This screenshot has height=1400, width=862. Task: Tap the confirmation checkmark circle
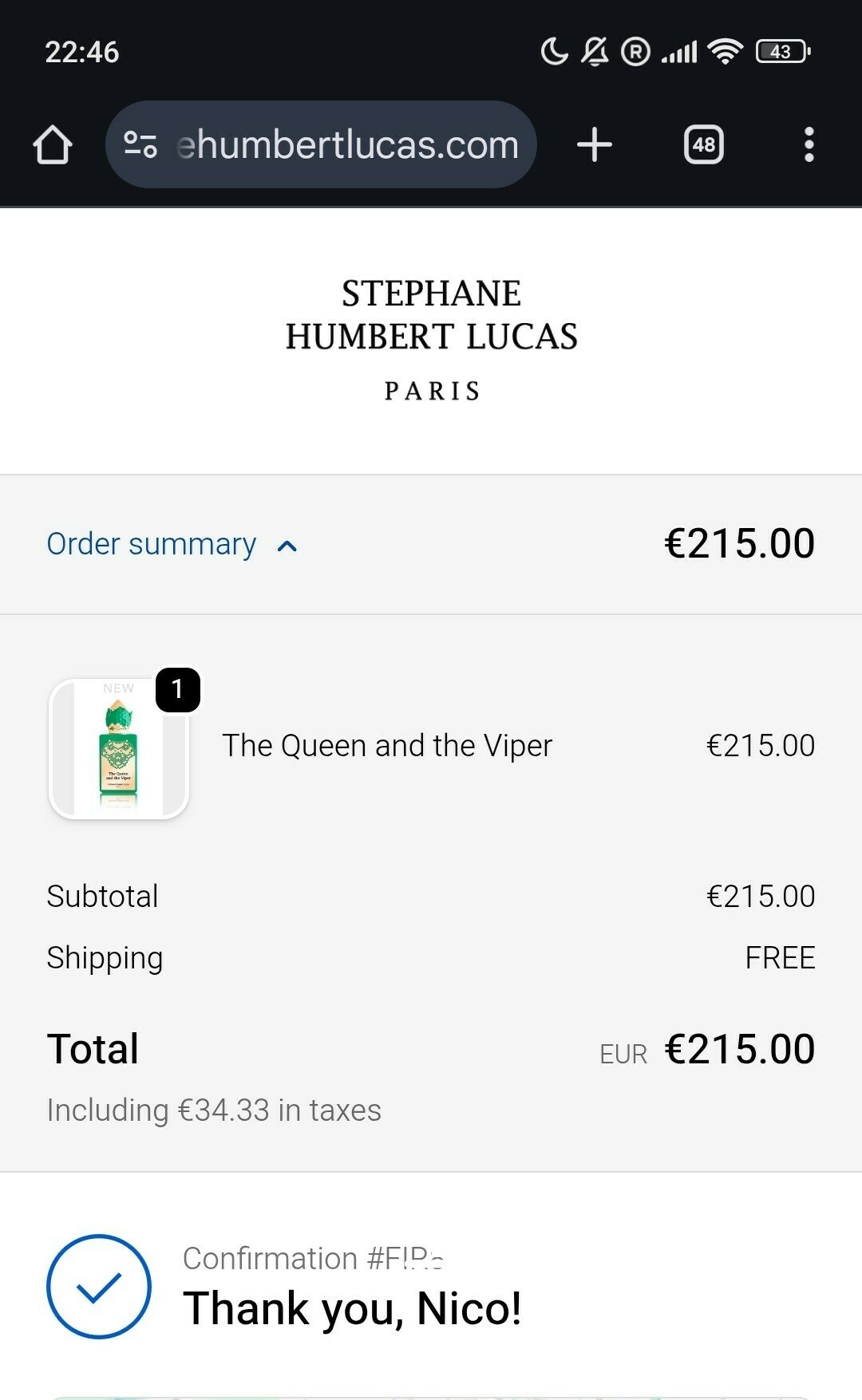coord(99,1286)
